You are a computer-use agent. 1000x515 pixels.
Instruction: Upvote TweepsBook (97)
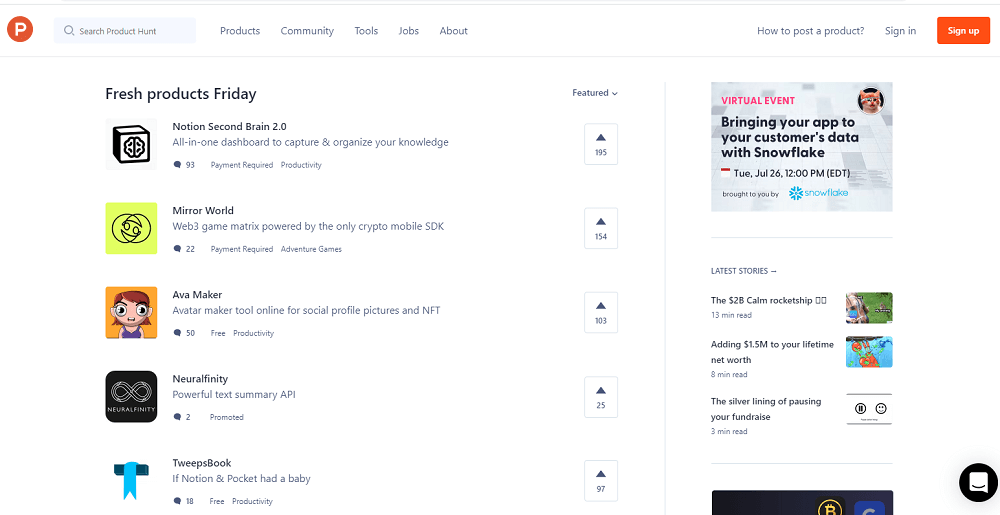pos(601,481)
